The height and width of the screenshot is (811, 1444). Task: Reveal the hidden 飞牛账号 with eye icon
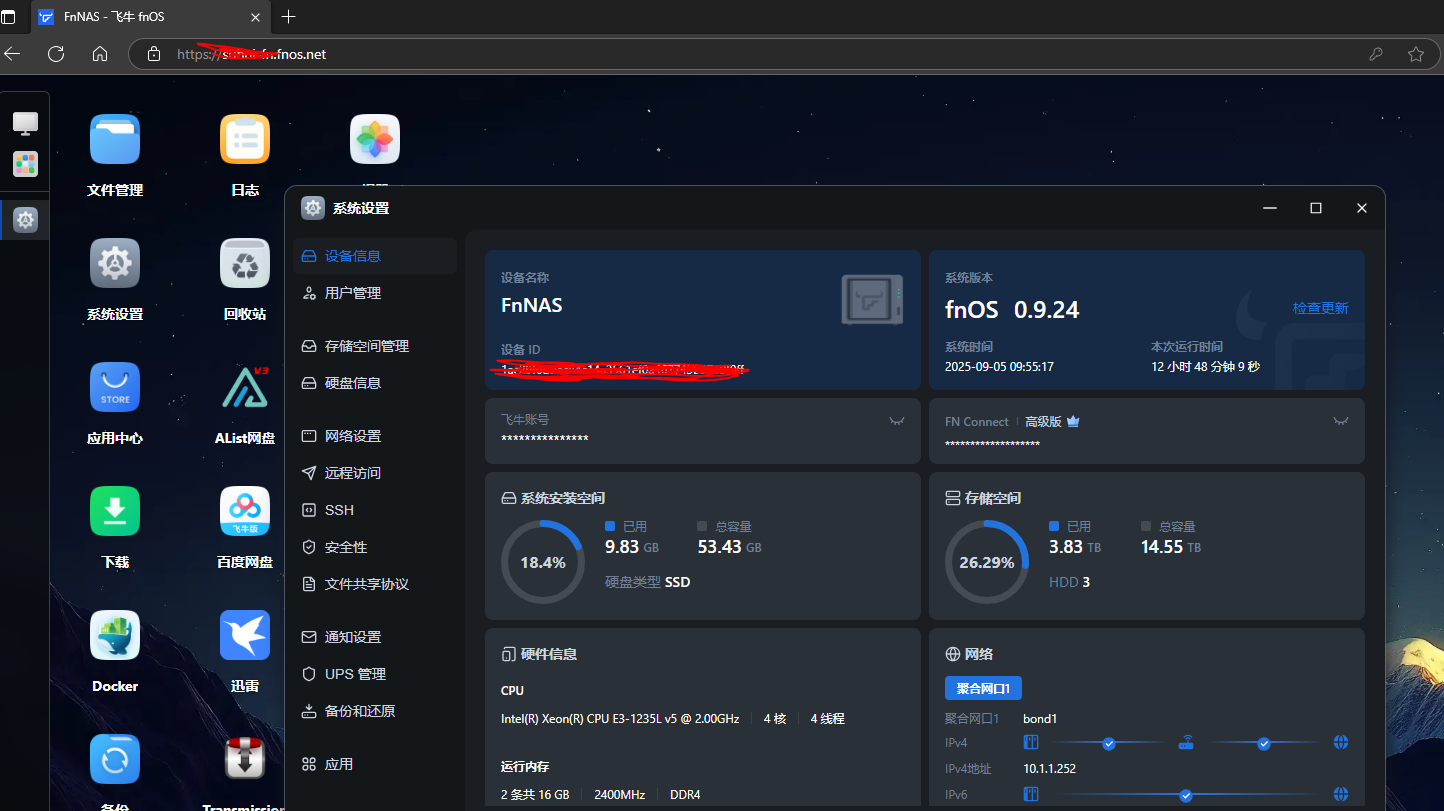(896, 421)
